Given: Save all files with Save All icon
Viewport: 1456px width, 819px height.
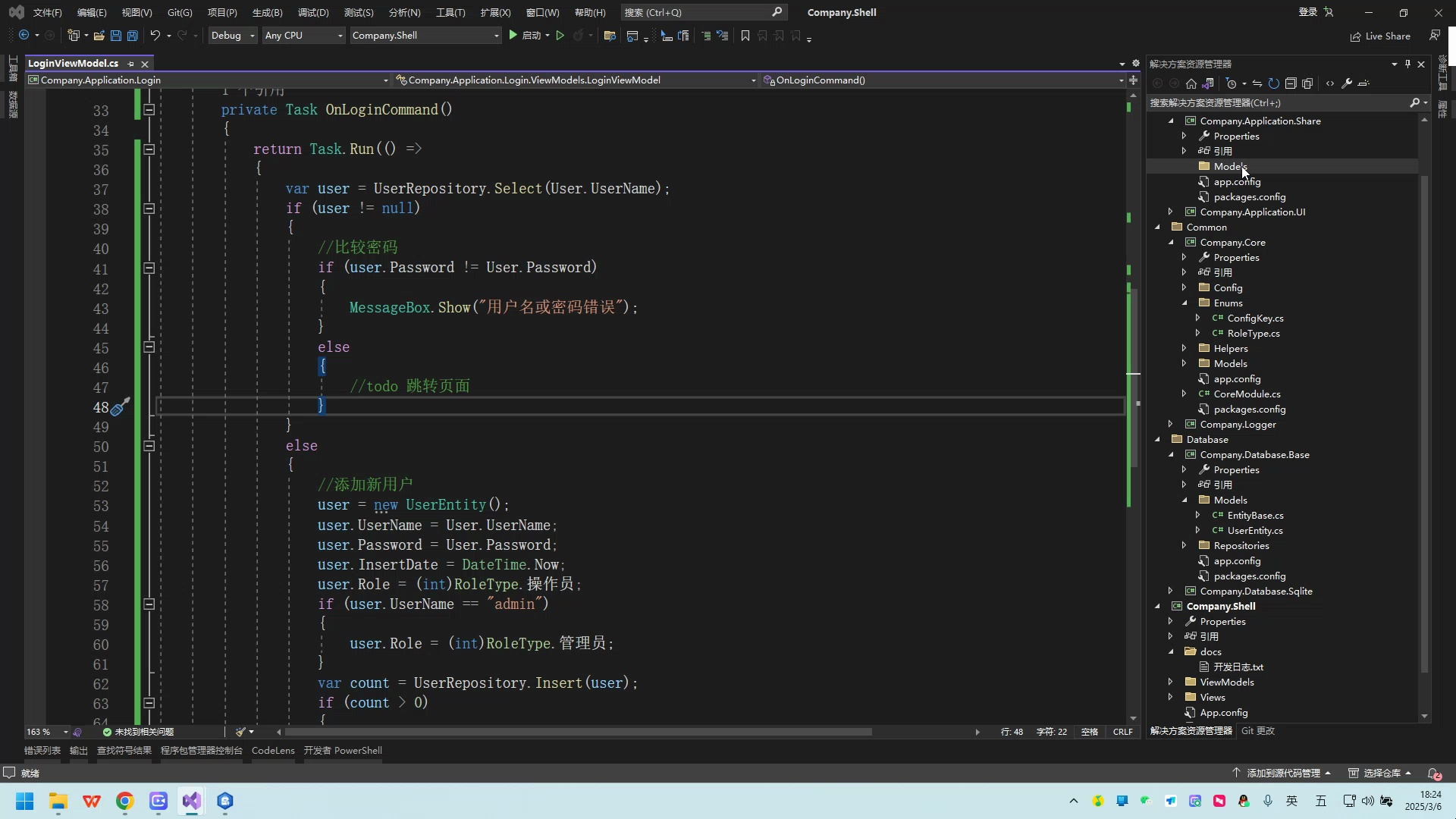Looking at the screenshot, I should click(133, 36).
